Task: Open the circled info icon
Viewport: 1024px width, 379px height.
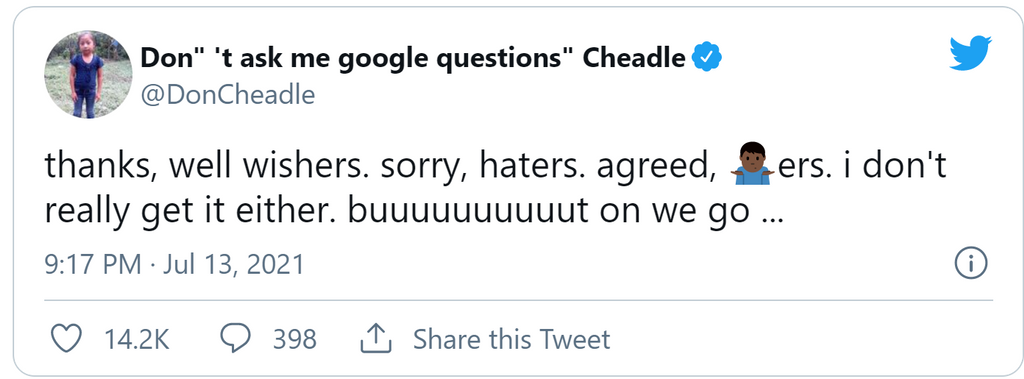Action: click(970, 265)
